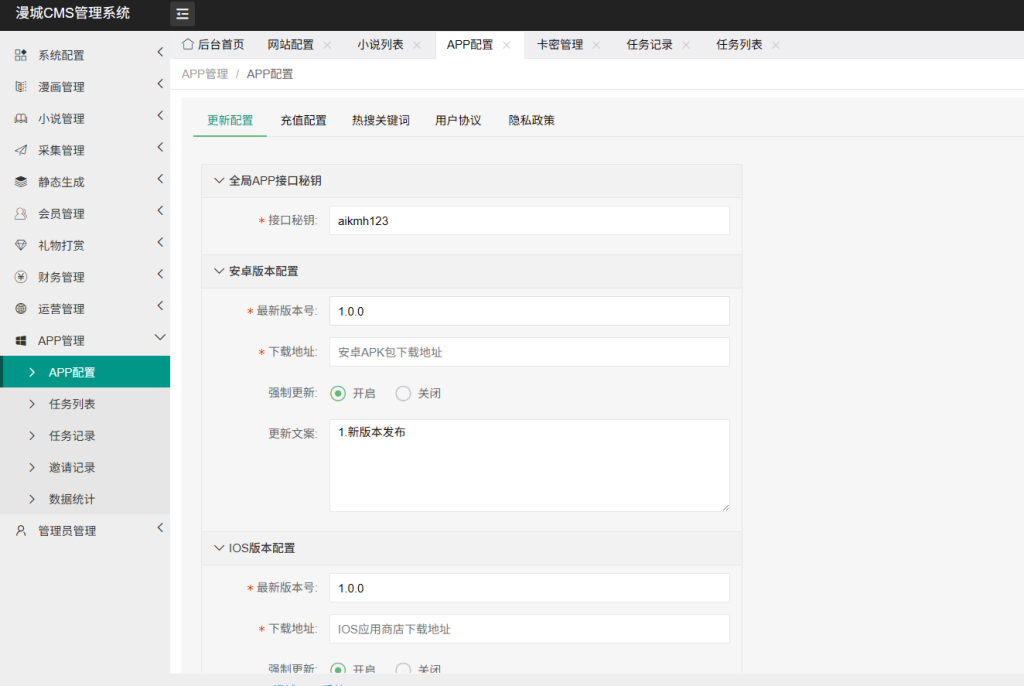Open the 卡密管理 tab
Screen dimensions: 1024x686
(560, 44)
